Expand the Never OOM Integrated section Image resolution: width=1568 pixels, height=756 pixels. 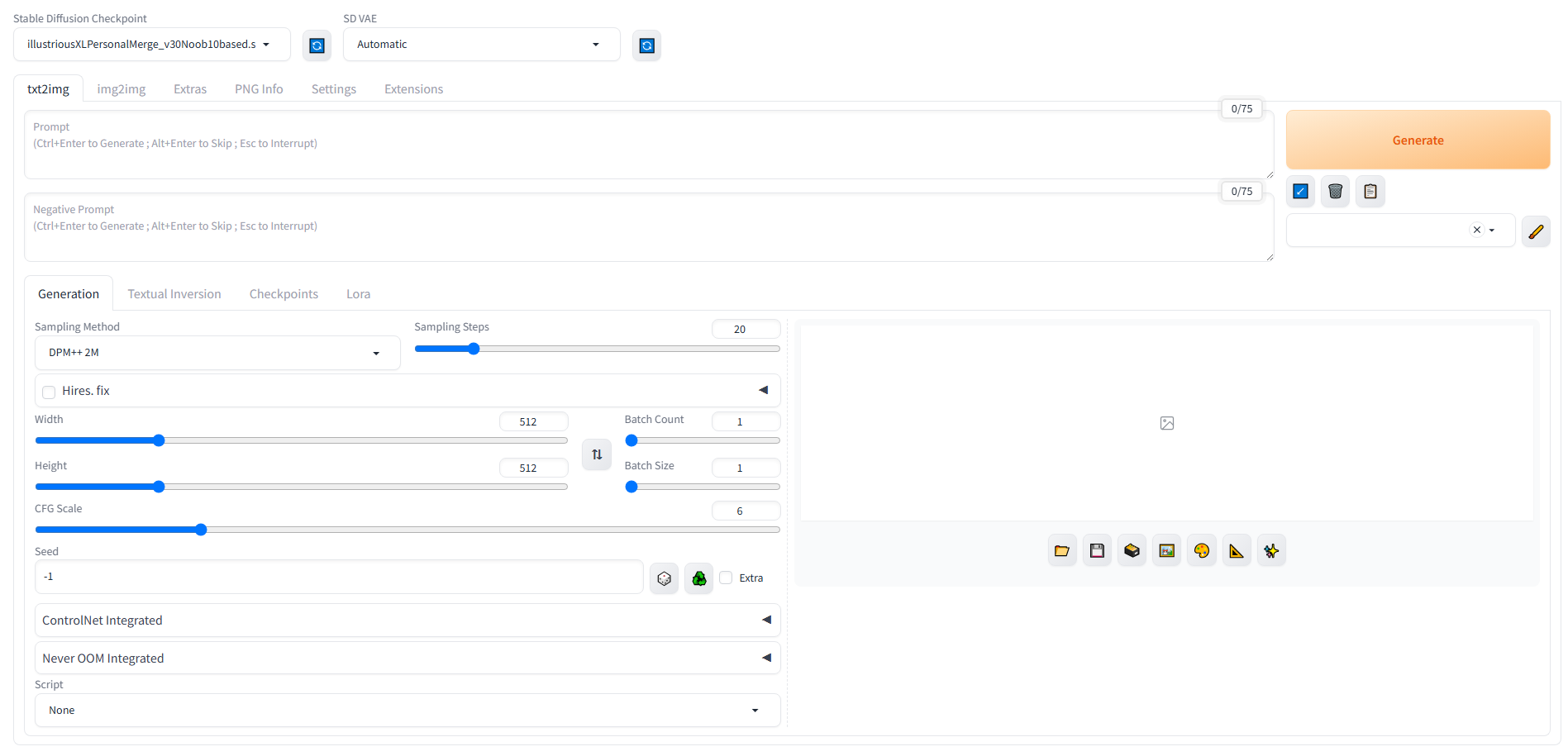pos(407,659)
